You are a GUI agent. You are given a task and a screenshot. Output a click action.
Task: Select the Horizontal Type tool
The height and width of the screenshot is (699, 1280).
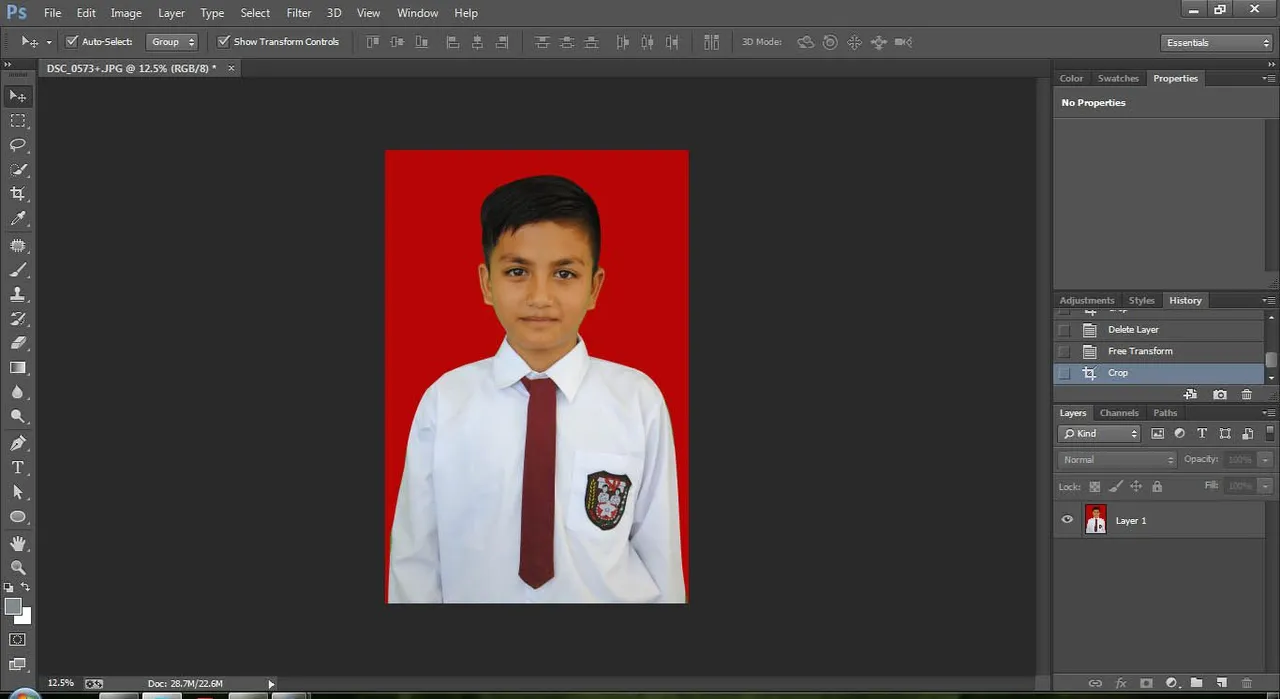pyautogui.click(x=18, y=467)
